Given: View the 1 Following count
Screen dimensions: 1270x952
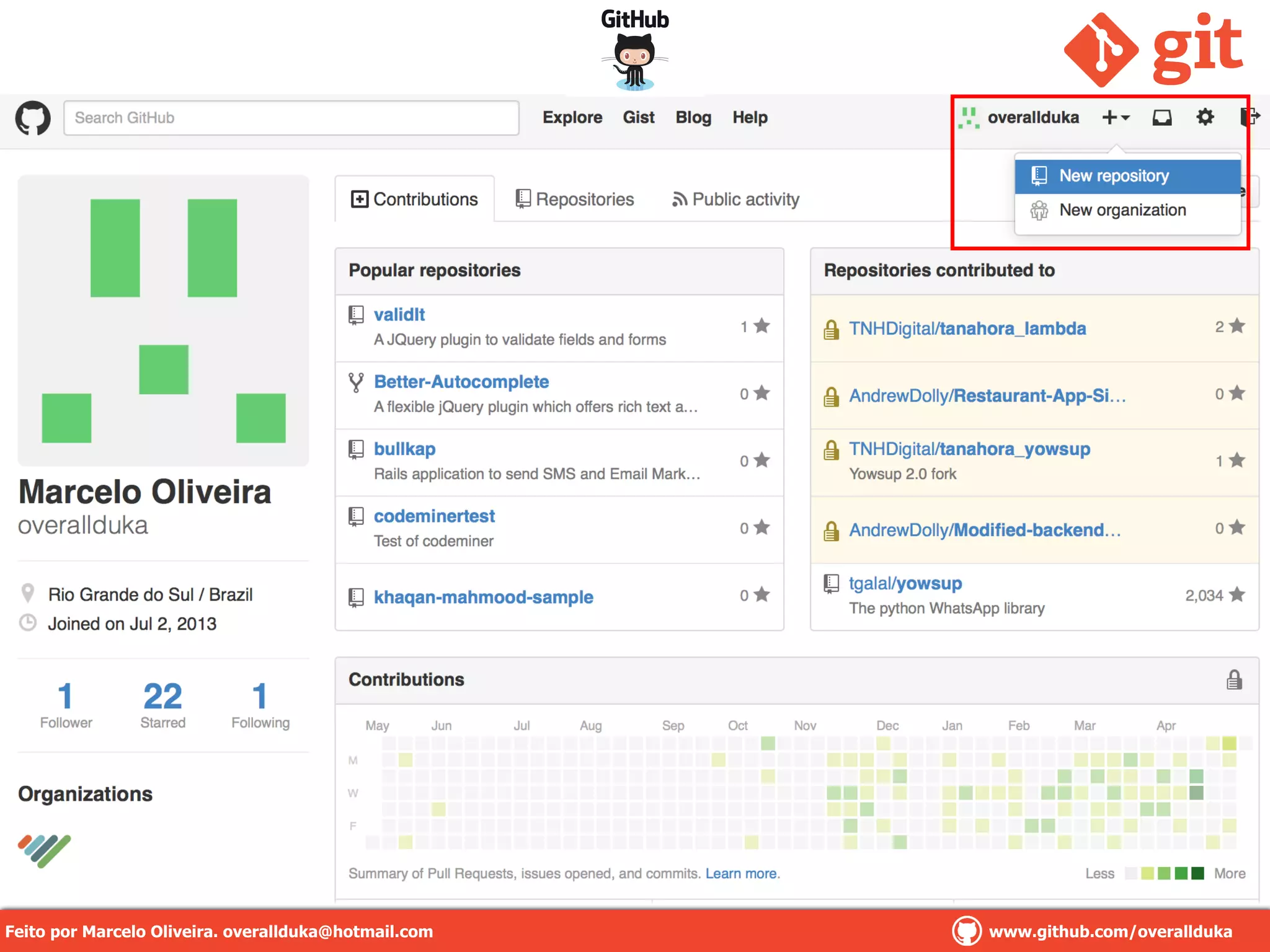Looking at the screenshot, I should coord(260,705).
